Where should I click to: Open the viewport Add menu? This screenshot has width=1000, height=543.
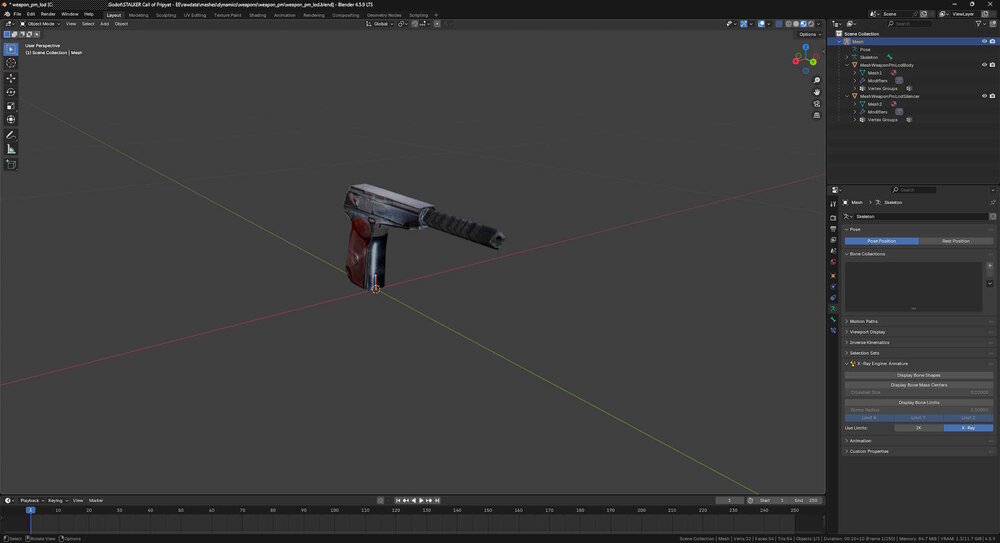click(x=104, y=24)
